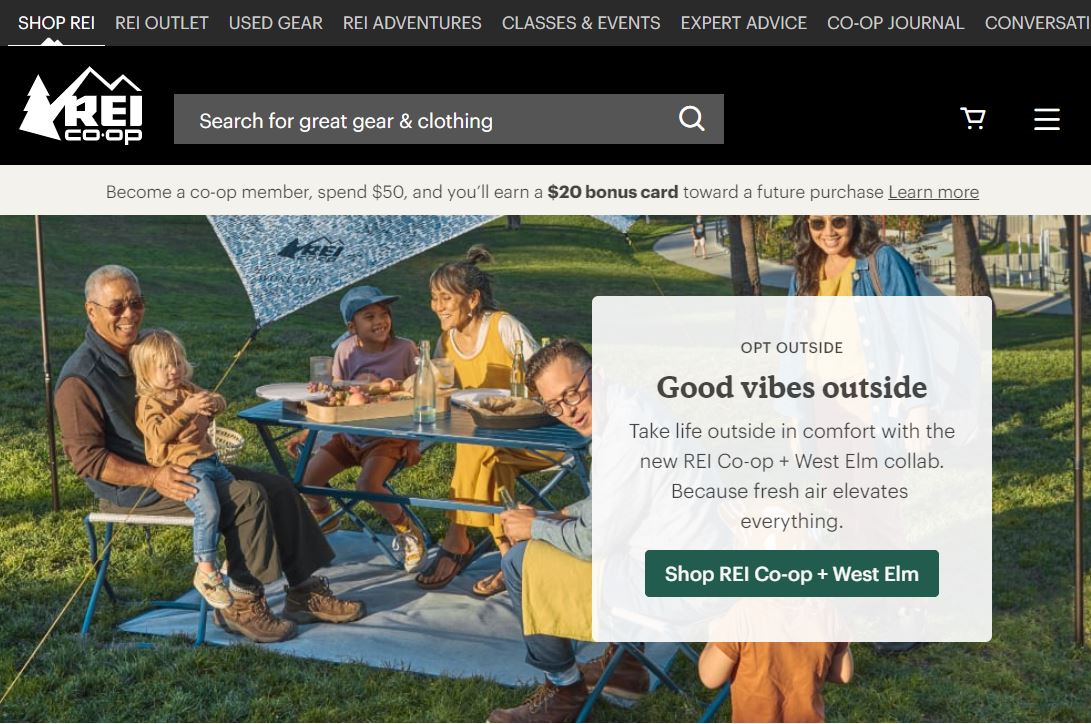Click the Good vibes outside heading
The height and width of the screenshot is (724, 1091).
click(x=792, y=387)
